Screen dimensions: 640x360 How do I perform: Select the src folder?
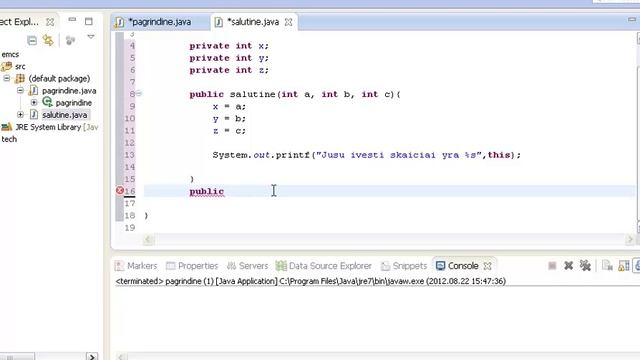(x=20, y=66)
